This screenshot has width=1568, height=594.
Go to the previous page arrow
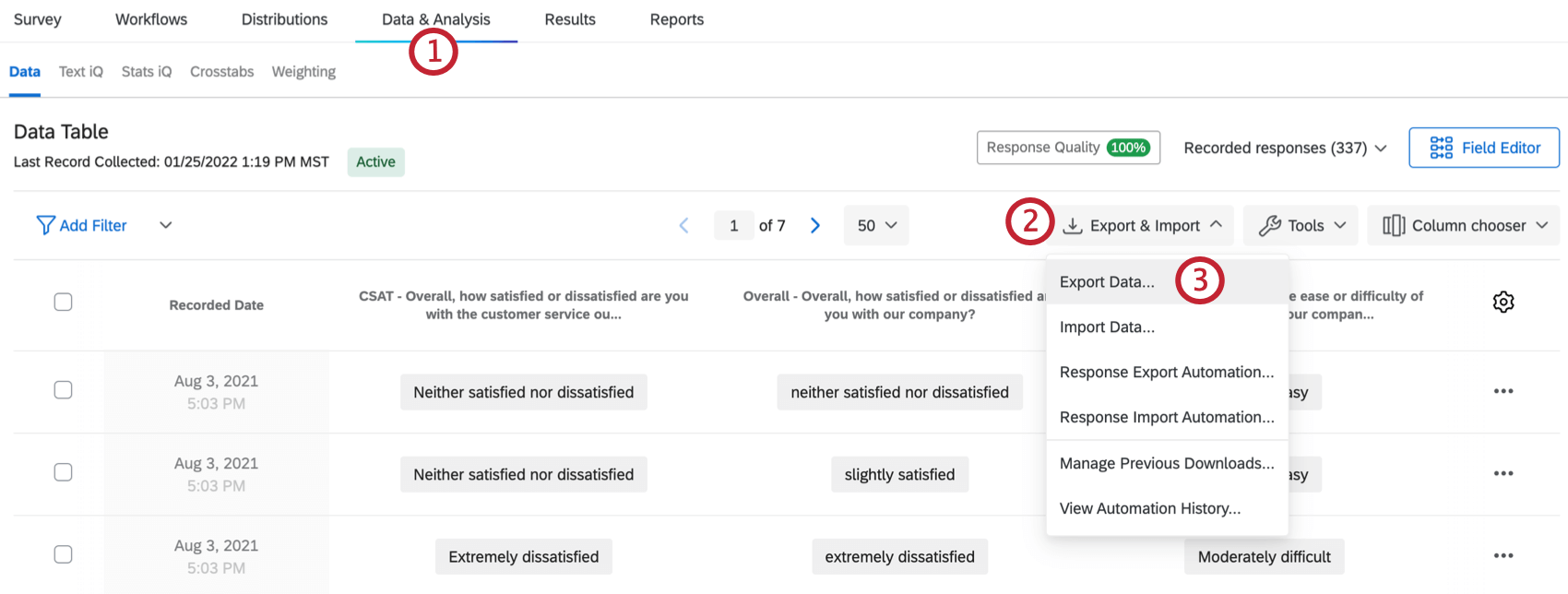click(683, 225)
